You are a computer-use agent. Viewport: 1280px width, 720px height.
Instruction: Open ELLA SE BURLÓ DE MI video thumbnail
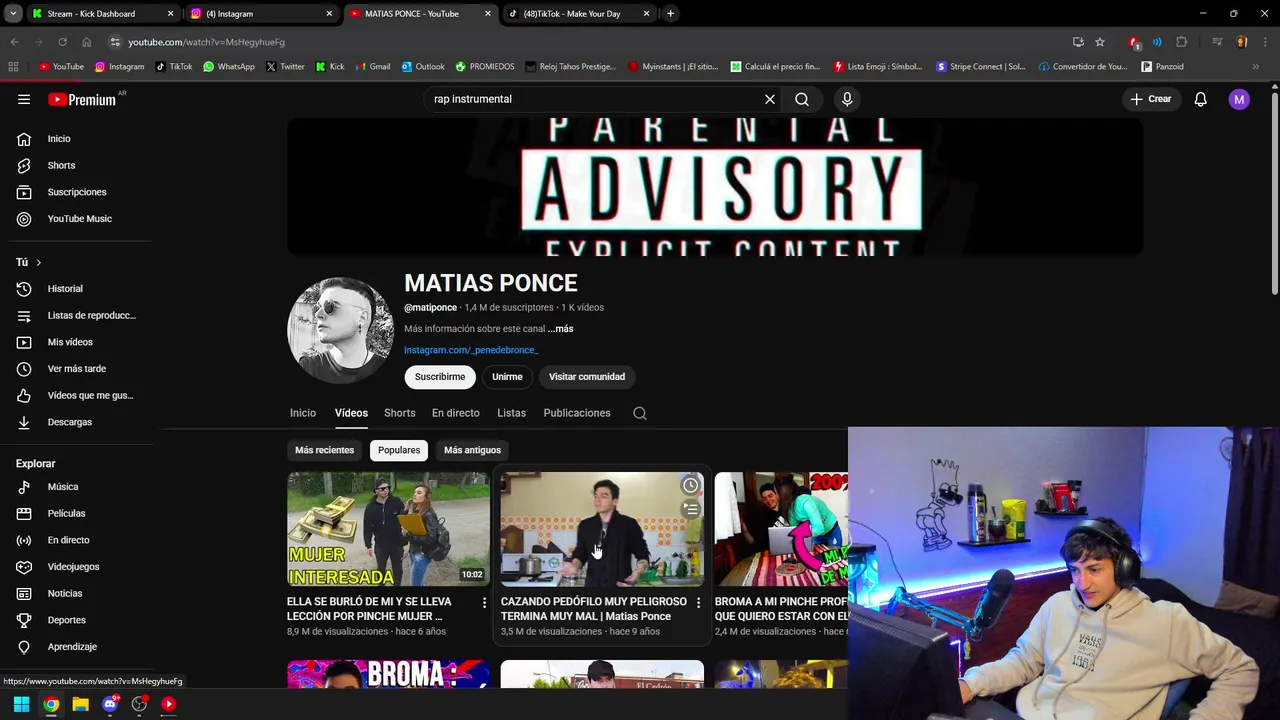(x=388, y=529)
